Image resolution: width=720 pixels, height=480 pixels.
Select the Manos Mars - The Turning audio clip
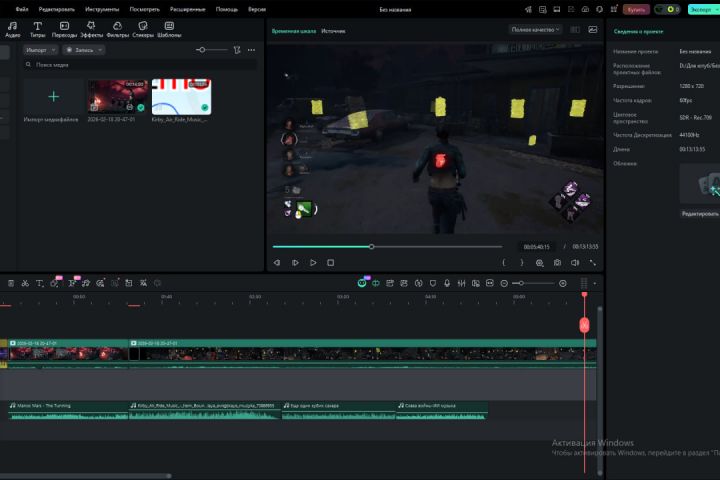point(68,411)
